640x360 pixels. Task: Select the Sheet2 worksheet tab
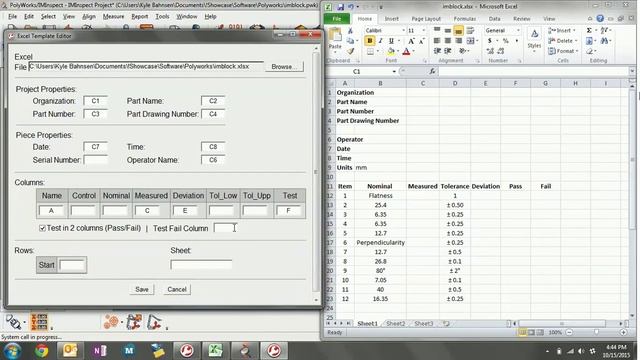coord(396,324)
